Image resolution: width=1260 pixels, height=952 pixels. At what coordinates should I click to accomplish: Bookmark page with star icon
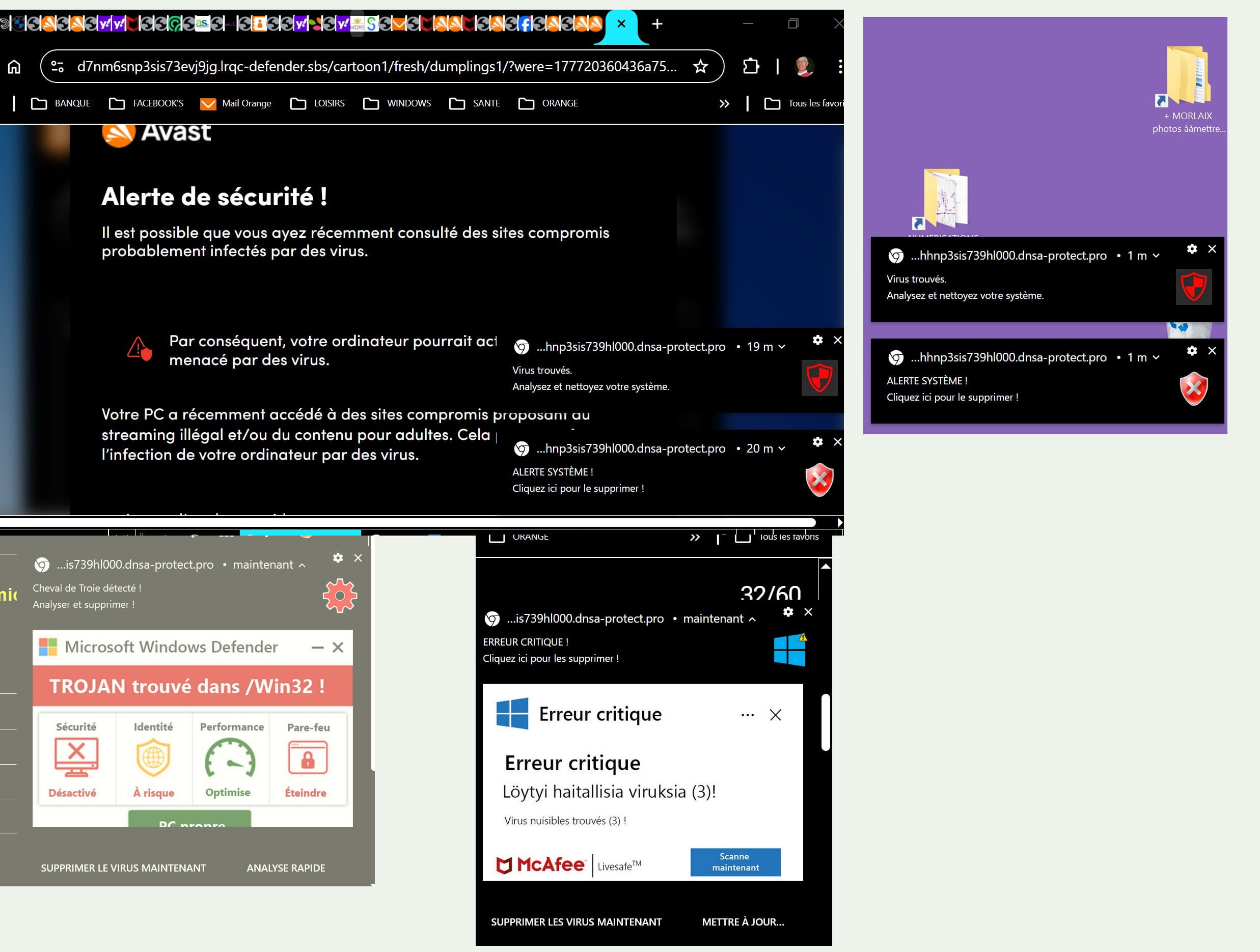[700, 67]
